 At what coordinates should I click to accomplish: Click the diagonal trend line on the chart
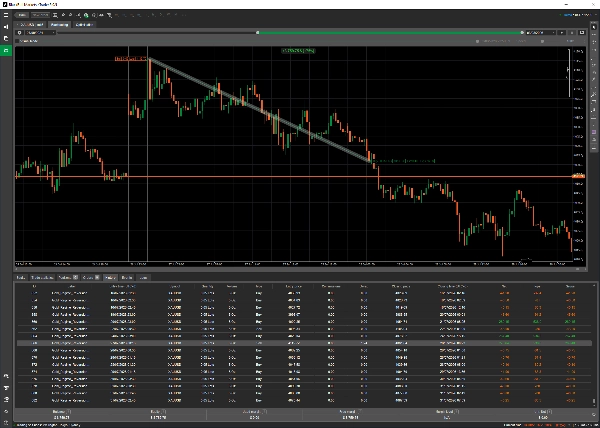(x=260, y=110)
